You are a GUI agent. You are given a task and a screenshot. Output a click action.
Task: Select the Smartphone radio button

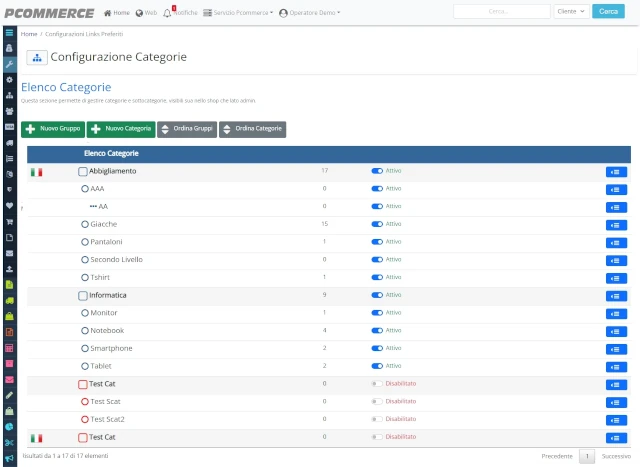[x=84, y=348]
